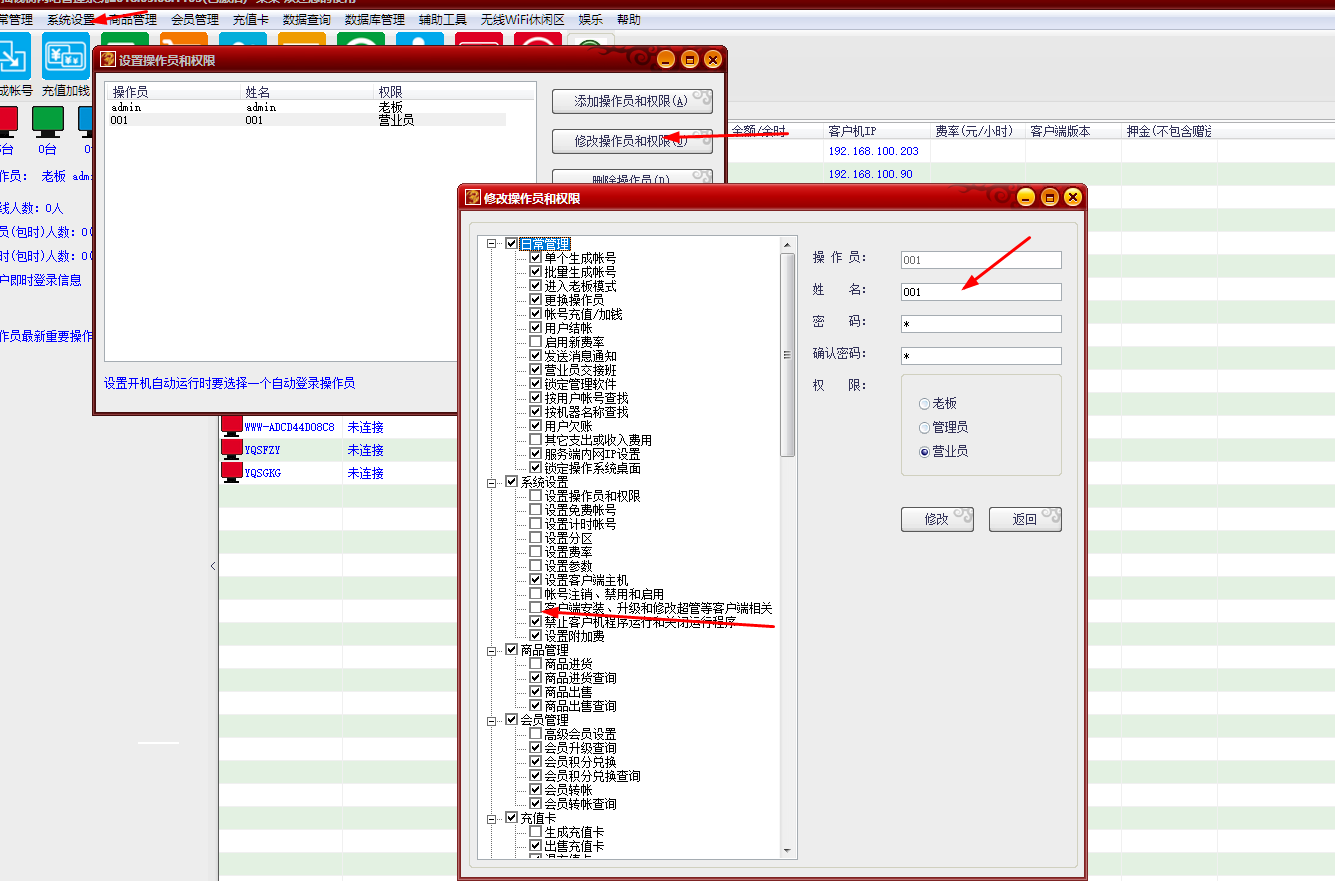Check the 高级会员设置 checkbox
The height and width of the screenshot is (881, 1335).
click(x=536, y=734)
